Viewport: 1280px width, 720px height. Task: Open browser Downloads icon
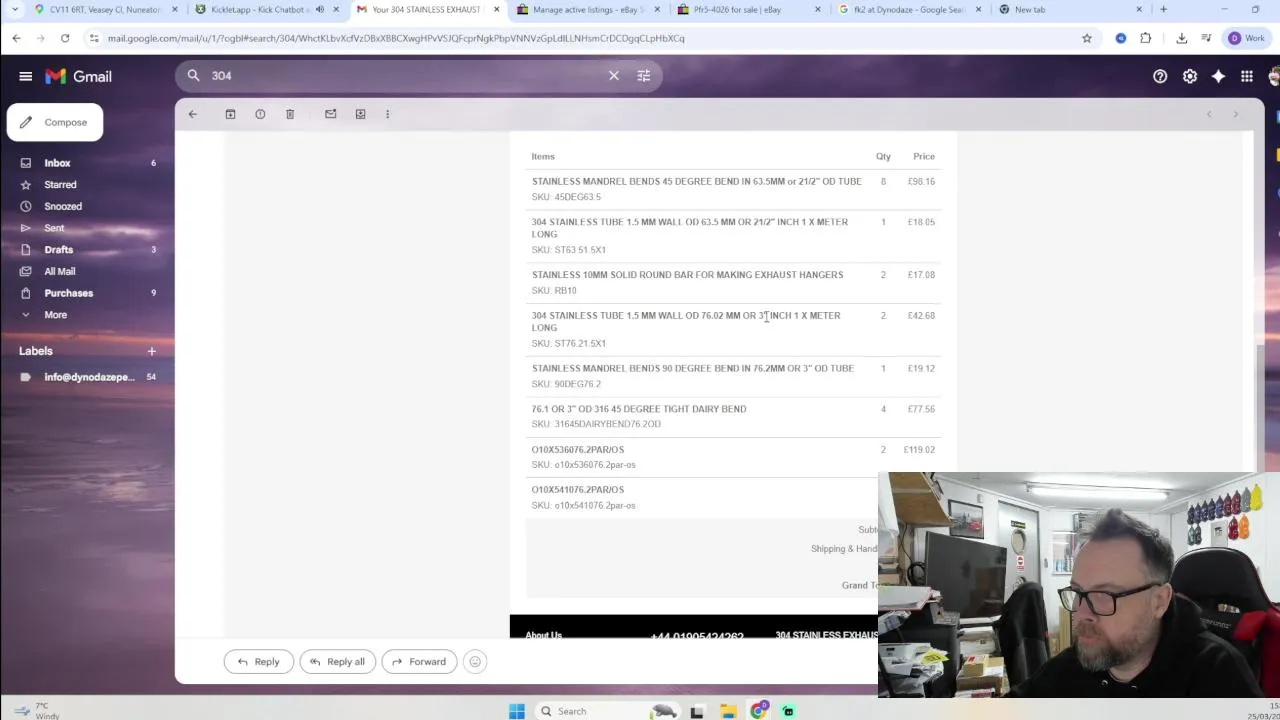point(1181,38)
